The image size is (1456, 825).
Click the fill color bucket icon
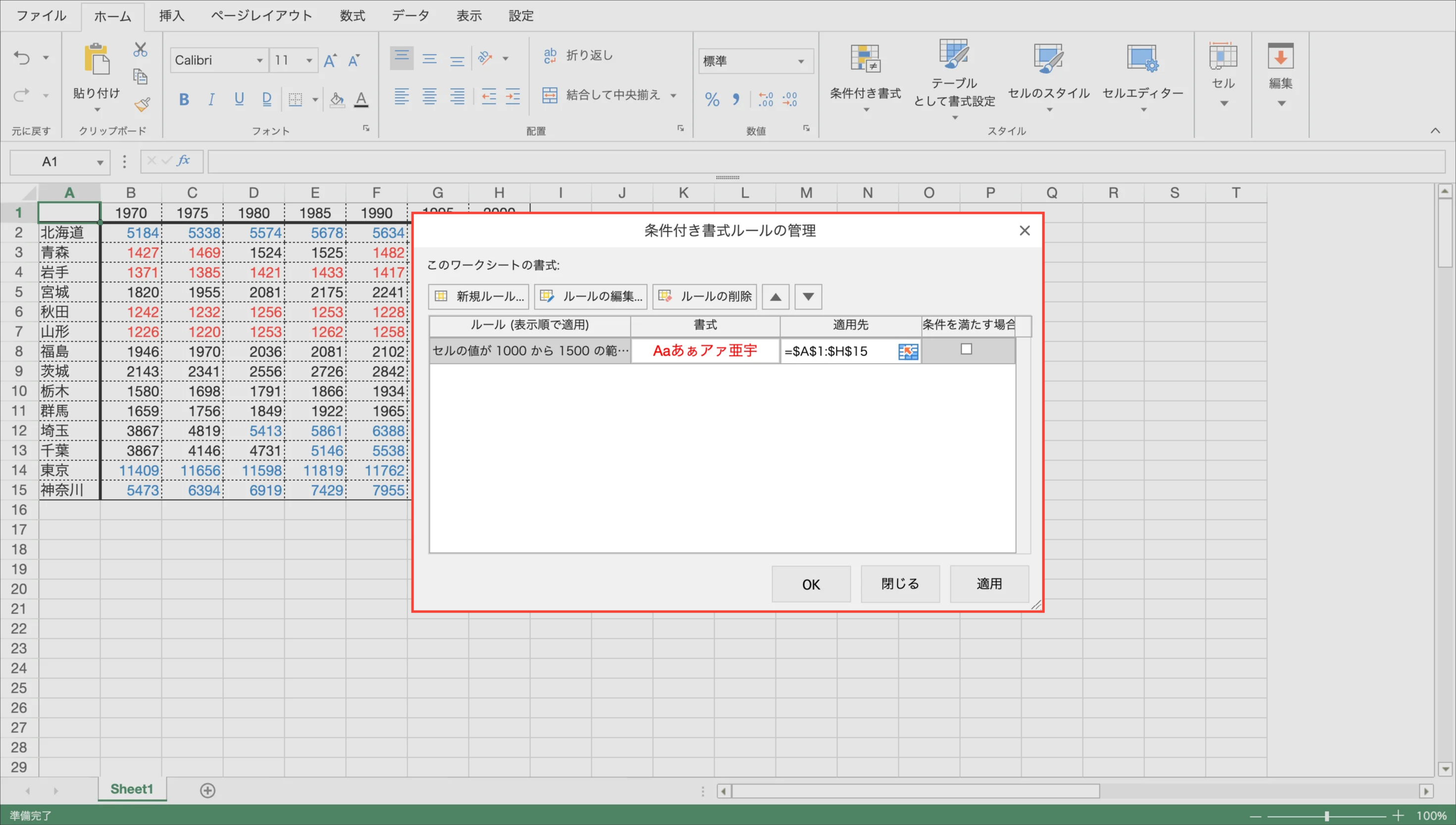click(x=337, y=100)
